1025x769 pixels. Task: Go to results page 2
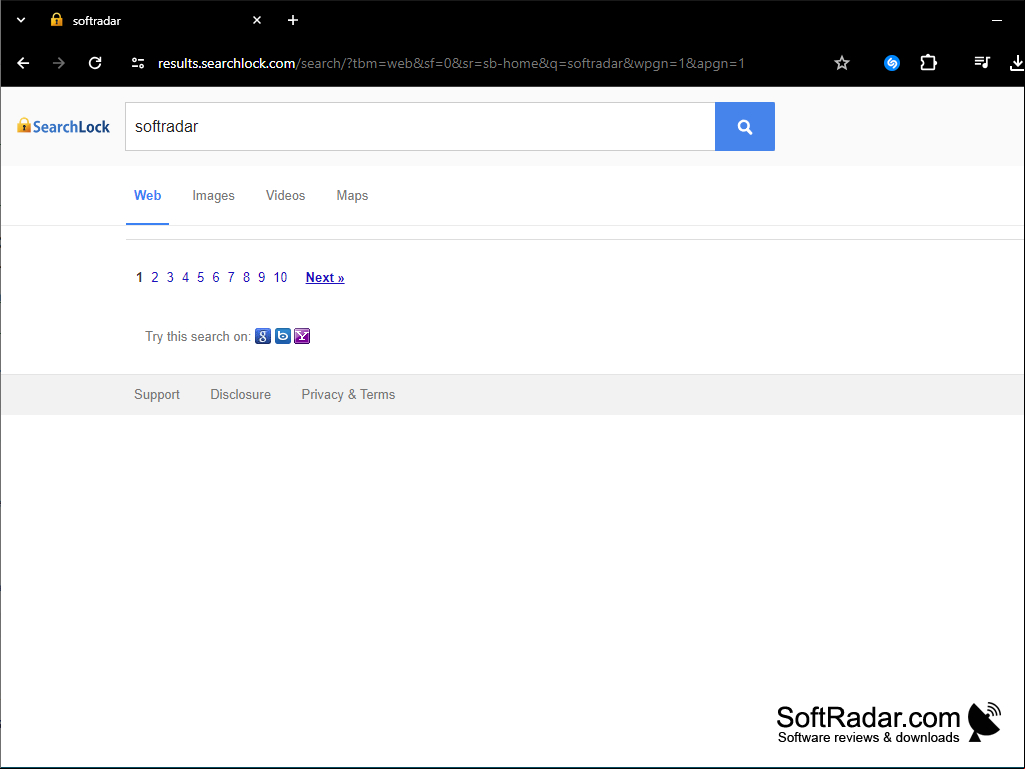(155, 277)
